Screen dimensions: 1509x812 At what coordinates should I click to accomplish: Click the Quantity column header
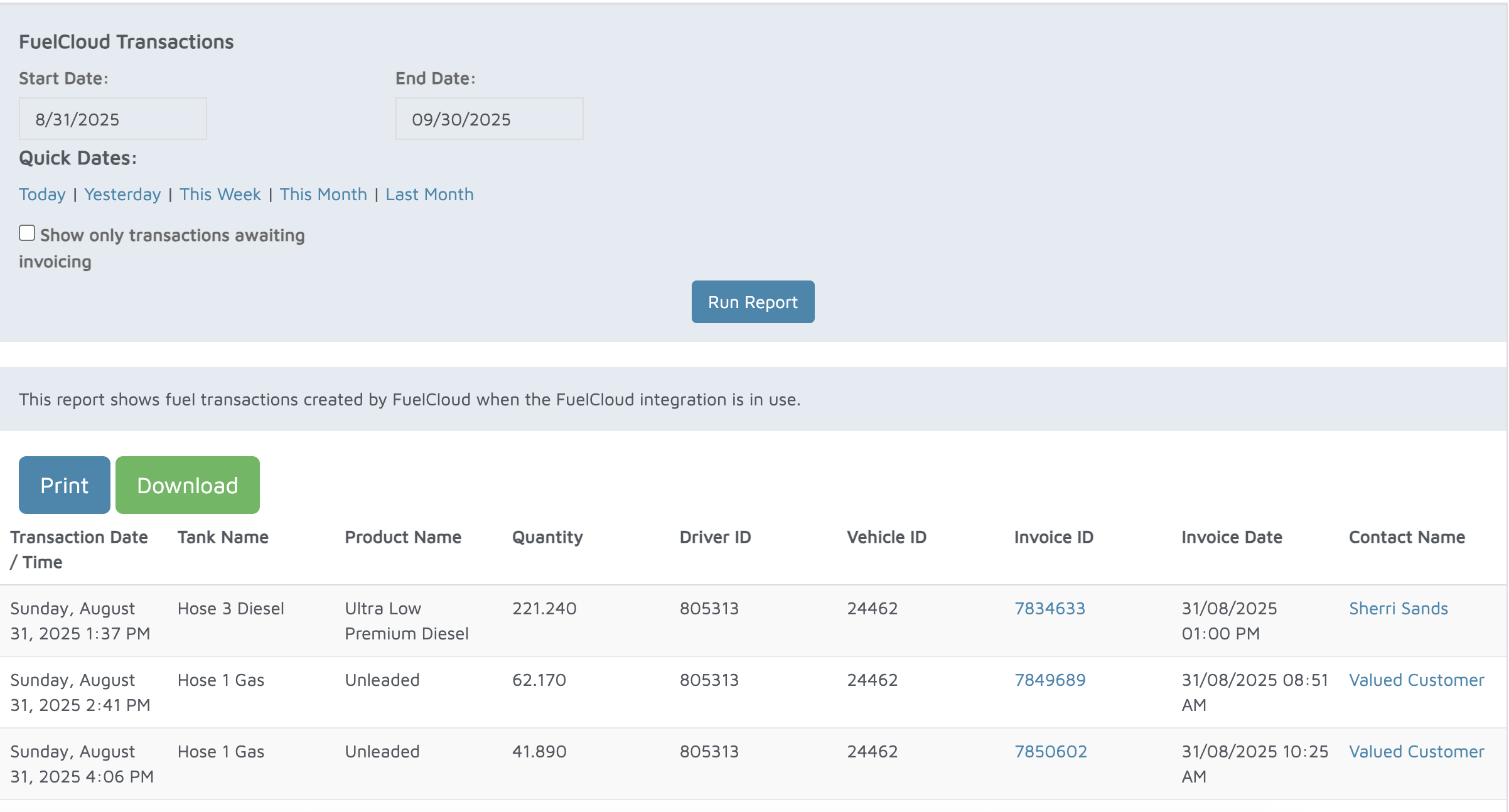pyautogui.click(x=547, y=537)
